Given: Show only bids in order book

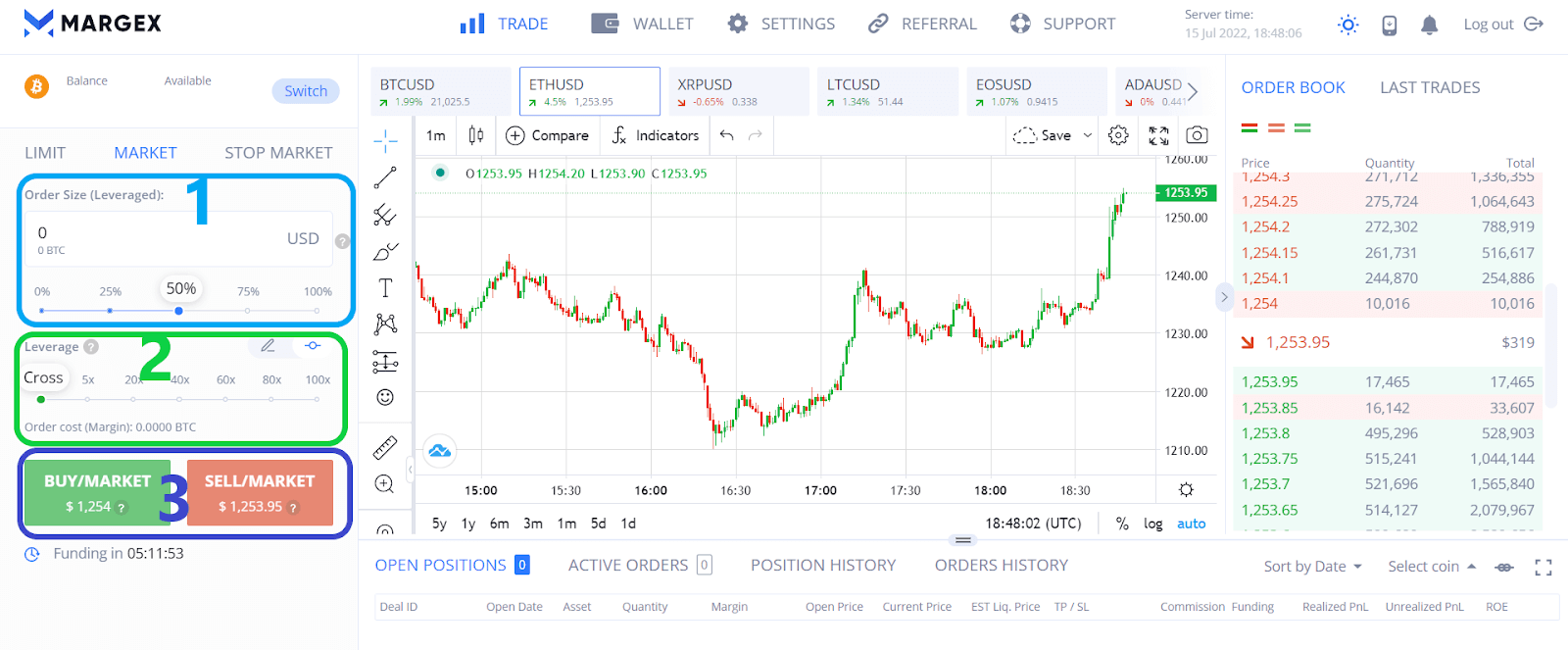Looking at the screenshot, I should [x=1302, y=127].
